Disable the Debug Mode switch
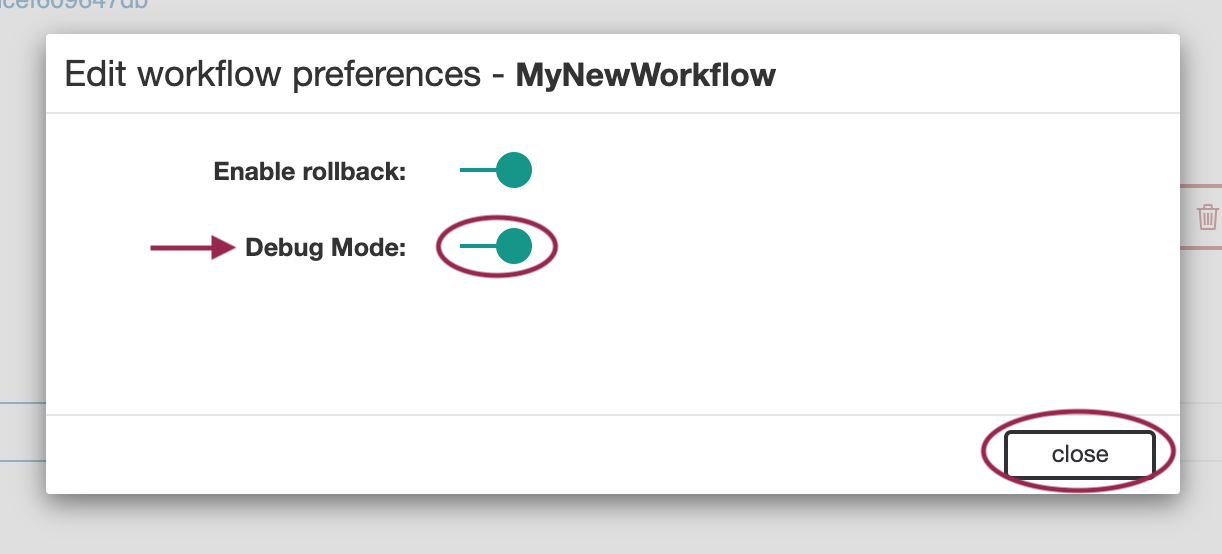1222x554 pixels. click(497, 247)
